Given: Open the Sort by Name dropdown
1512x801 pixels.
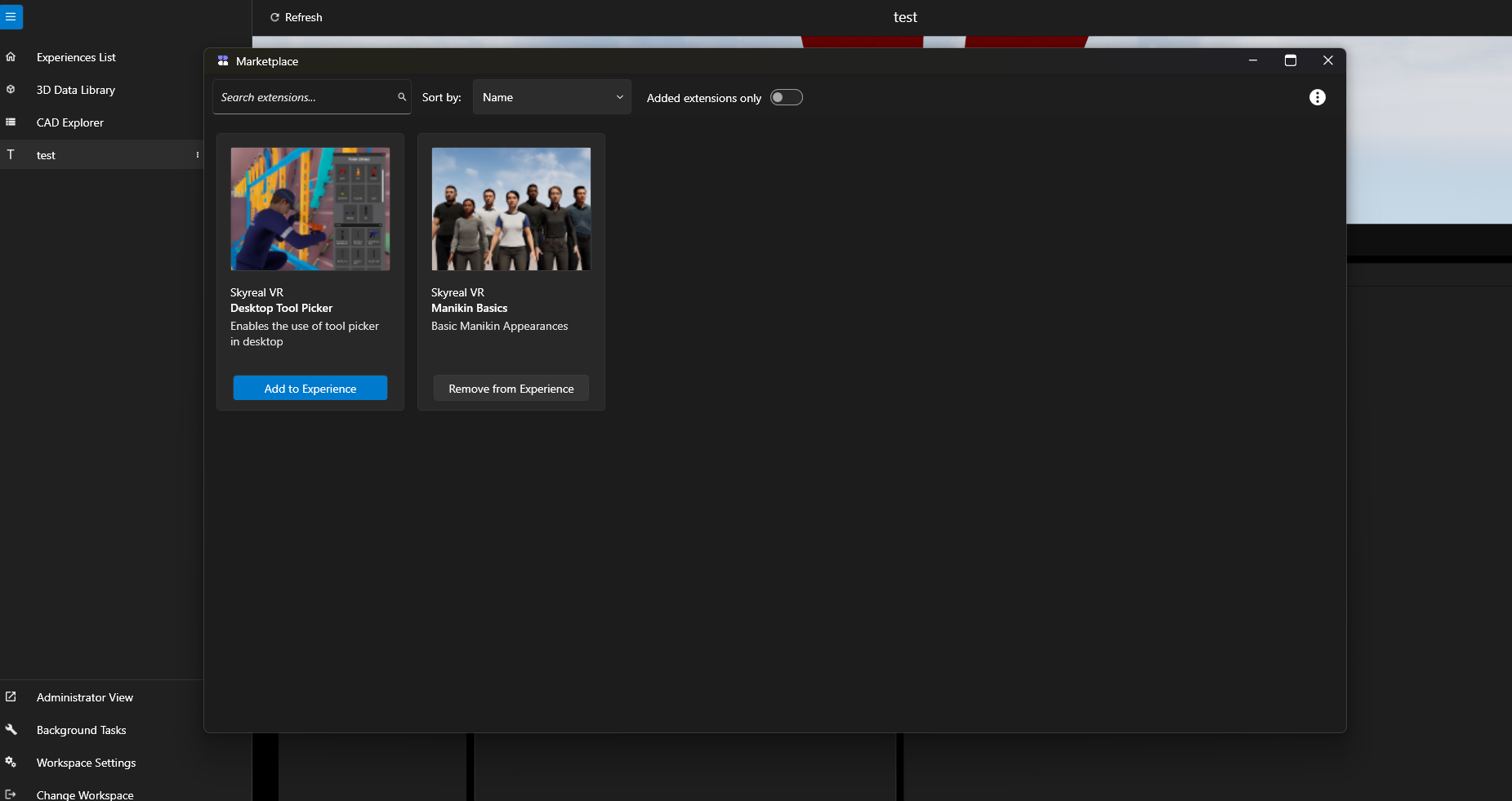Looking at the screenshot, I should (x=551, y=97).
